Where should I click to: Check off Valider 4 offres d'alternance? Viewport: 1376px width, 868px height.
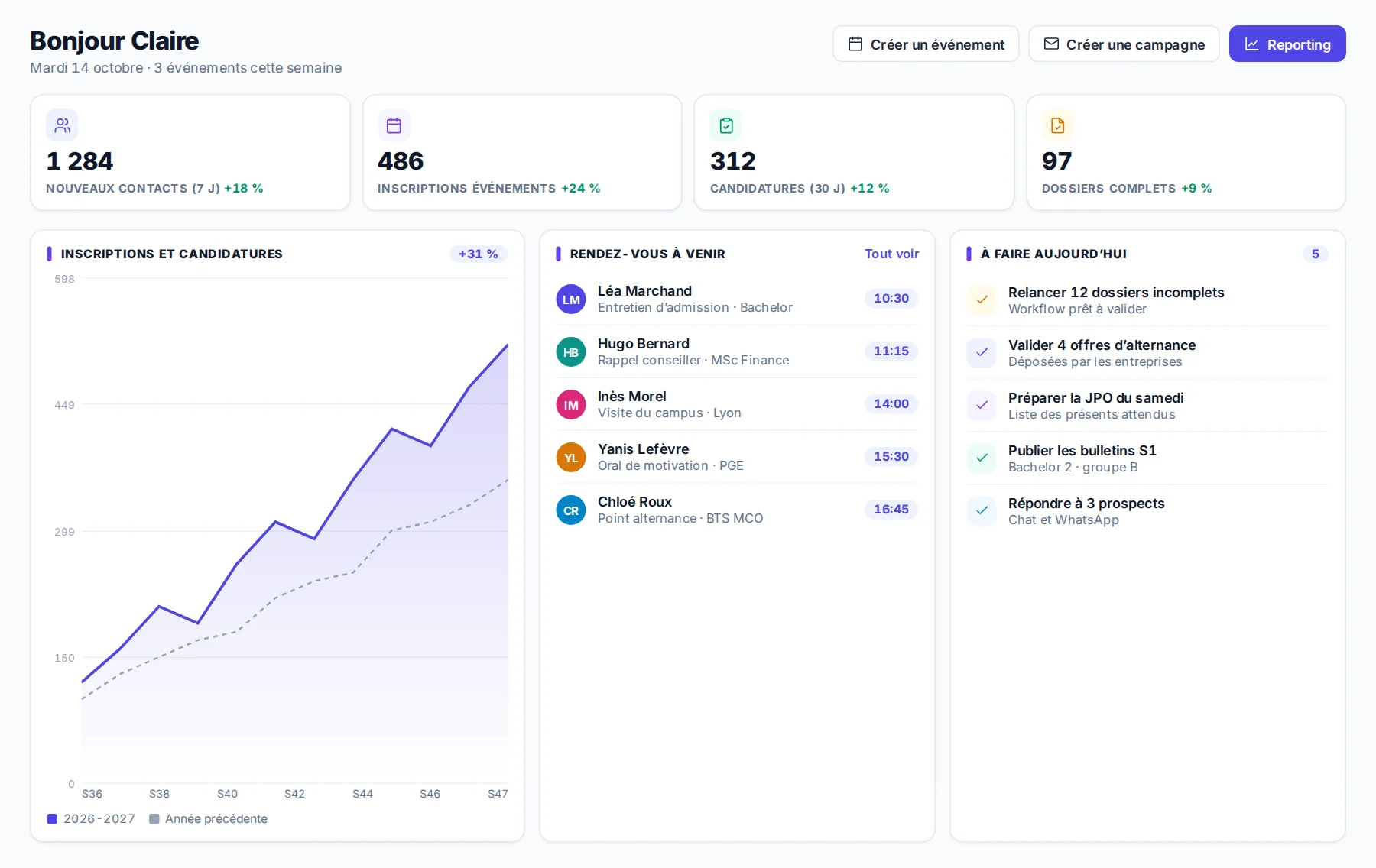coord(982,353)
